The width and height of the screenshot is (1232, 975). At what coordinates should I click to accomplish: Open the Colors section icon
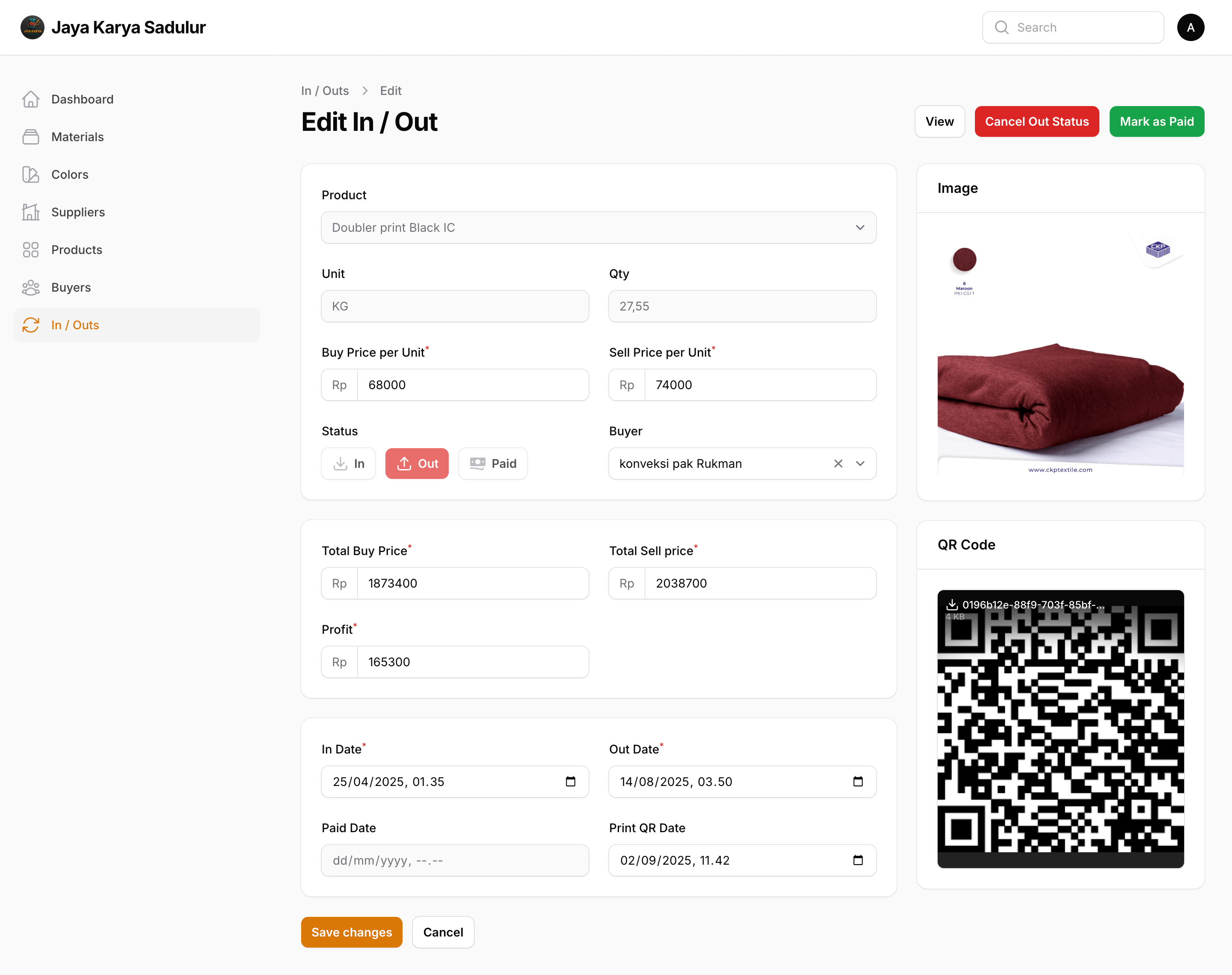point(31,174)
